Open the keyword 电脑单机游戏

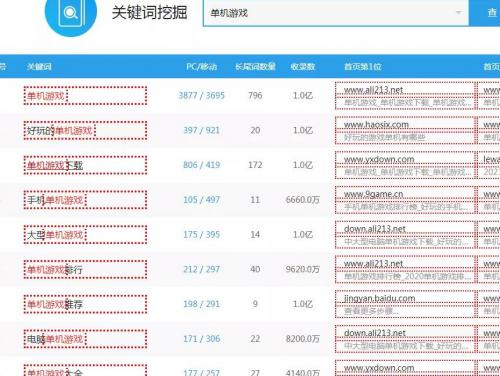click(55, 339)
